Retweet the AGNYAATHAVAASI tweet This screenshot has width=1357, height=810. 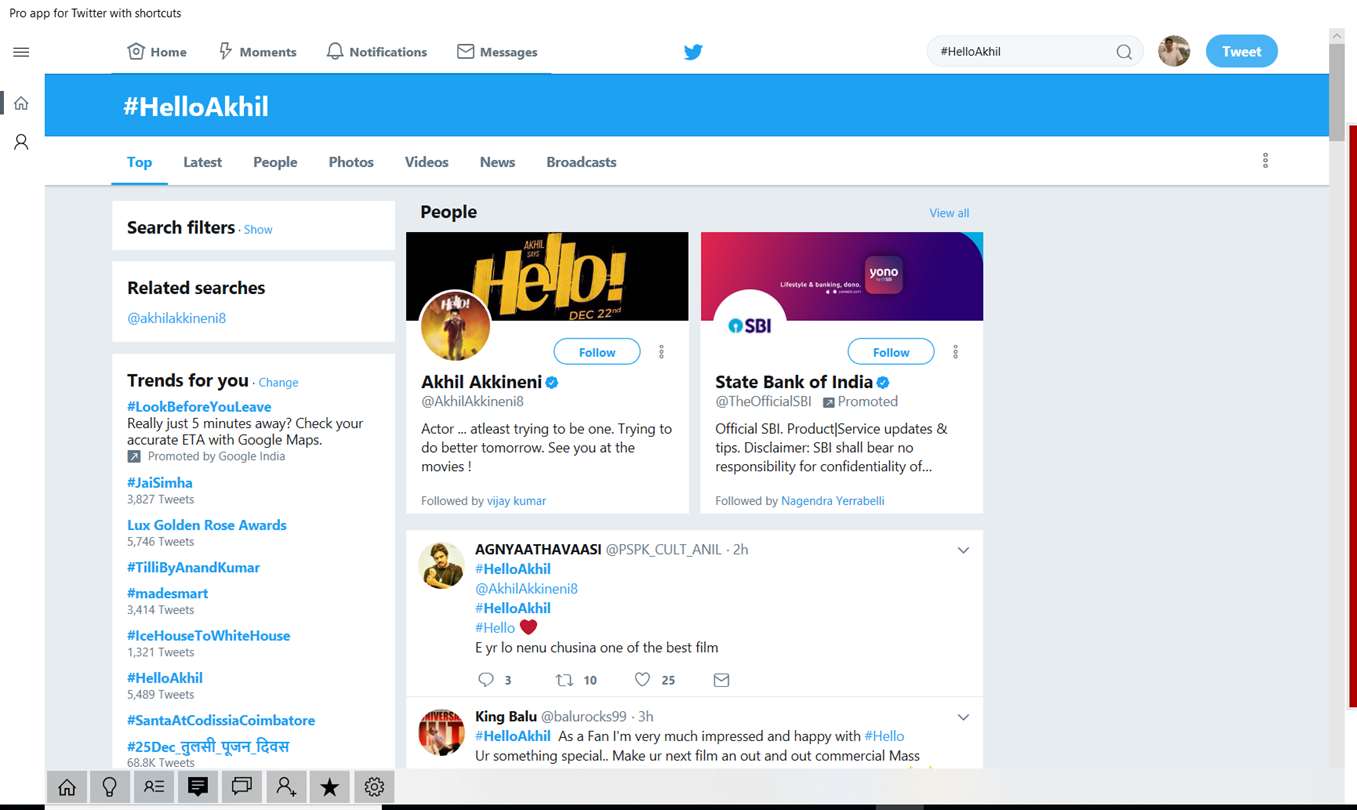click(x=564, y=680)
